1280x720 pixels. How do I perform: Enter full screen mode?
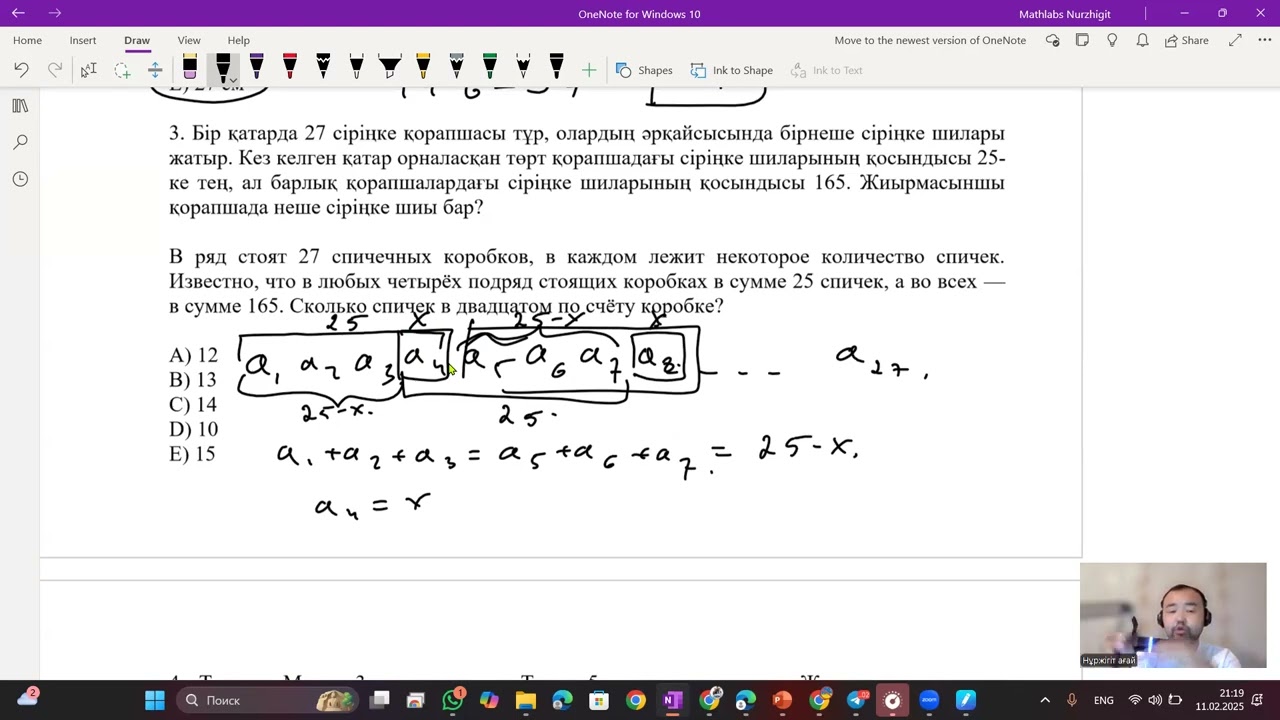click(x=1235, y=40)
